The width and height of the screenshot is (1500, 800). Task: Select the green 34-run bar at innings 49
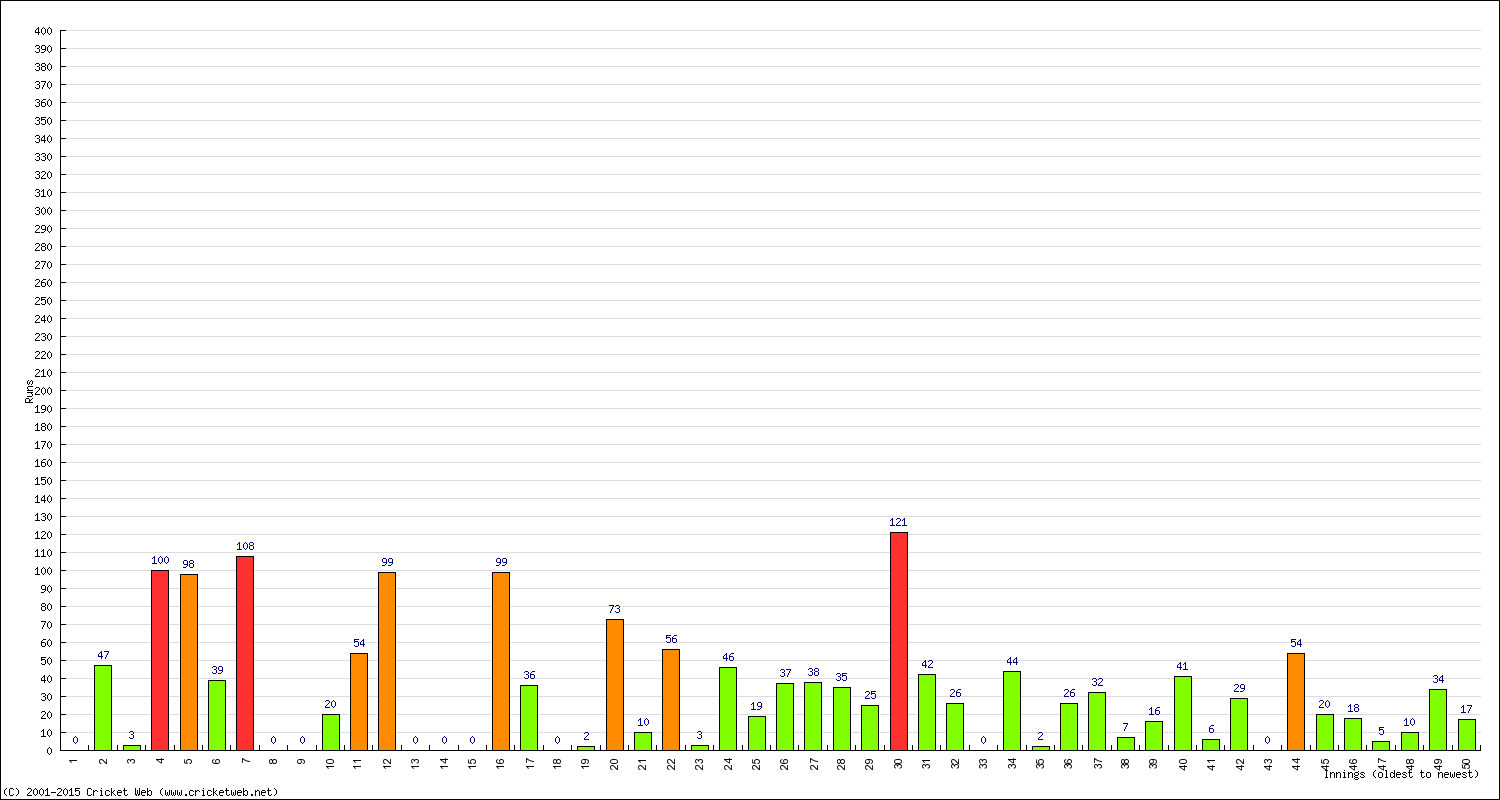pos(1438,720)
